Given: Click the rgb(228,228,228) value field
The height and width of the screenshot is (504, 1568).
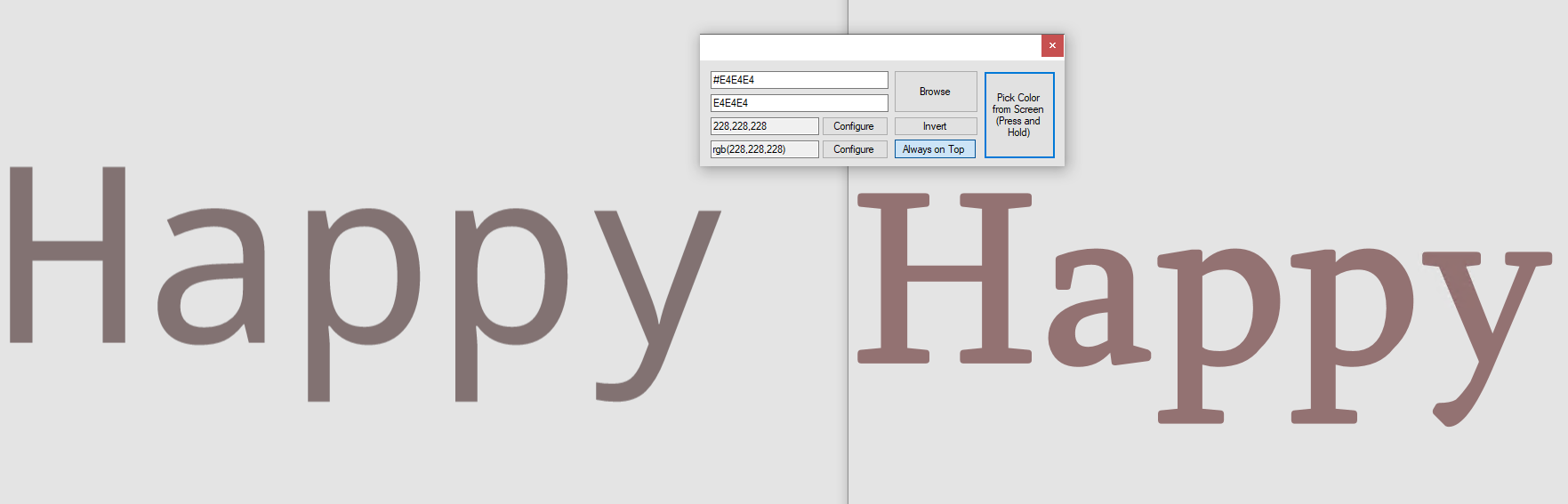Looking at the screenshot, I should pos(764,149).
